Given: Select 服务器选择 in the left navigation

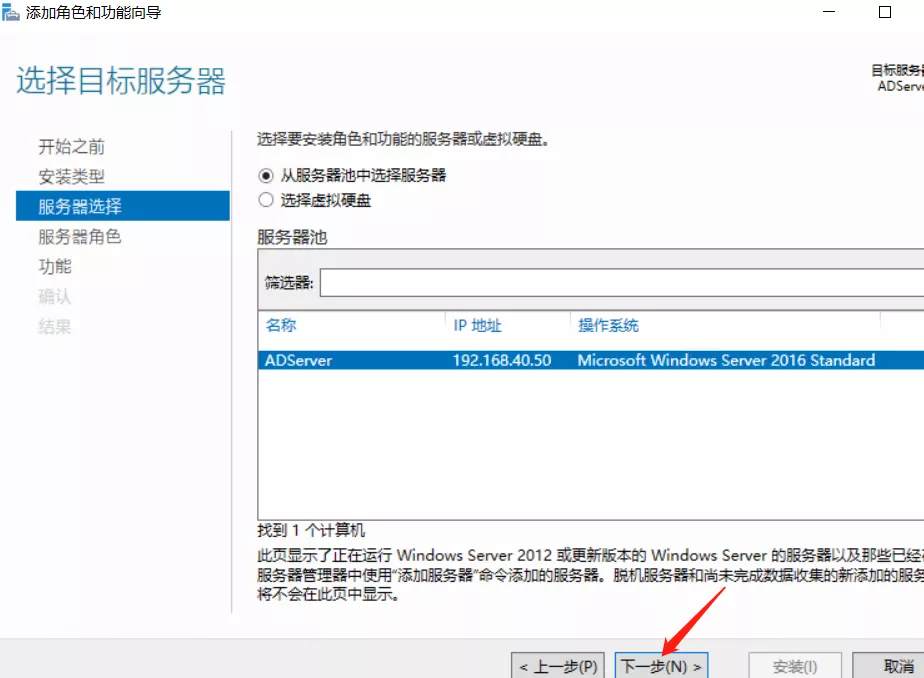Looking at the screenshot, I should pos(80,207).
